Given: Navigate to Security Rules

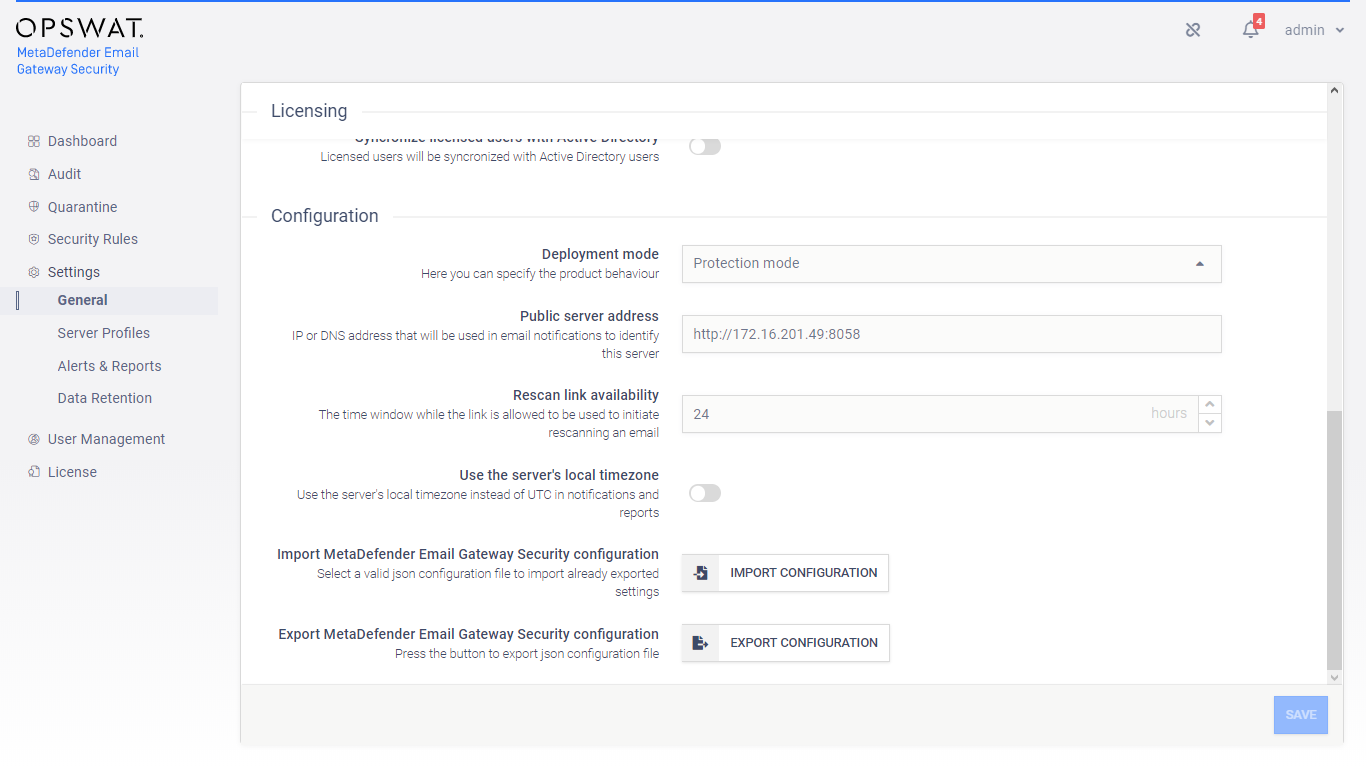Looking at the screenshot, I should pyautogui.click(x=93, y=239).
